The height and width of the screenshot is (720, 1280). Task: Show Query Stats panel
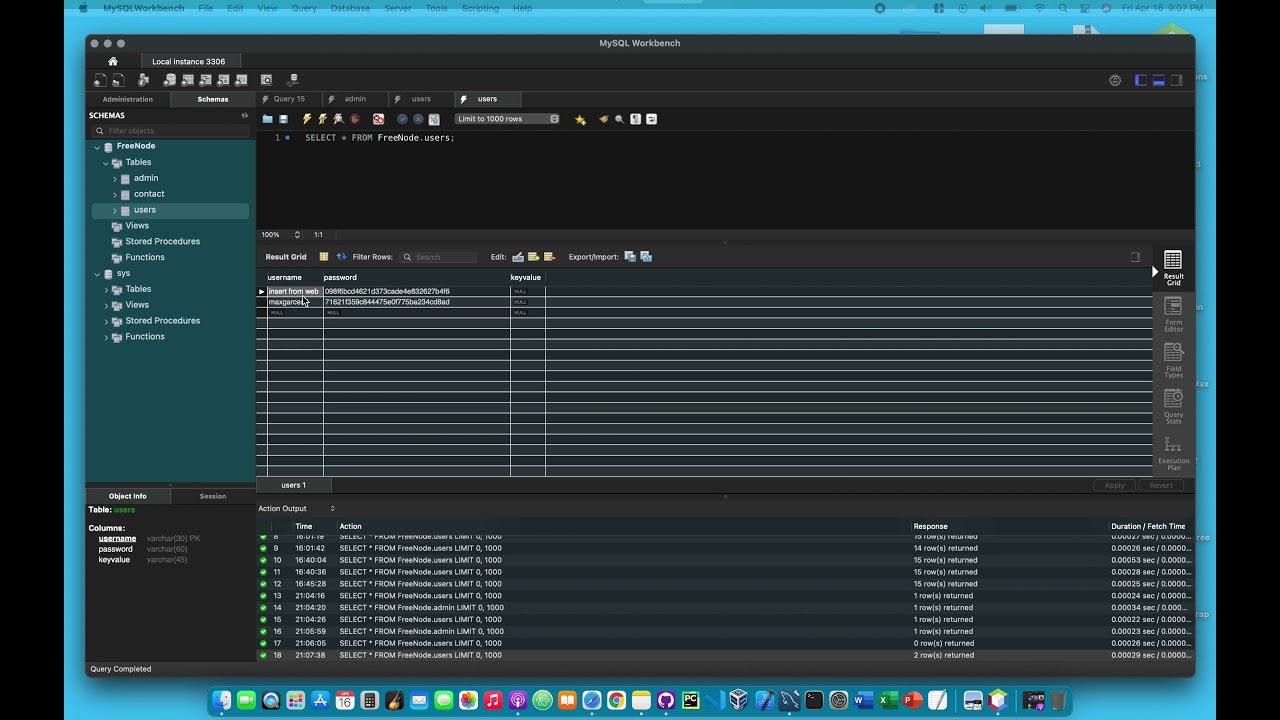[1174, 407]
